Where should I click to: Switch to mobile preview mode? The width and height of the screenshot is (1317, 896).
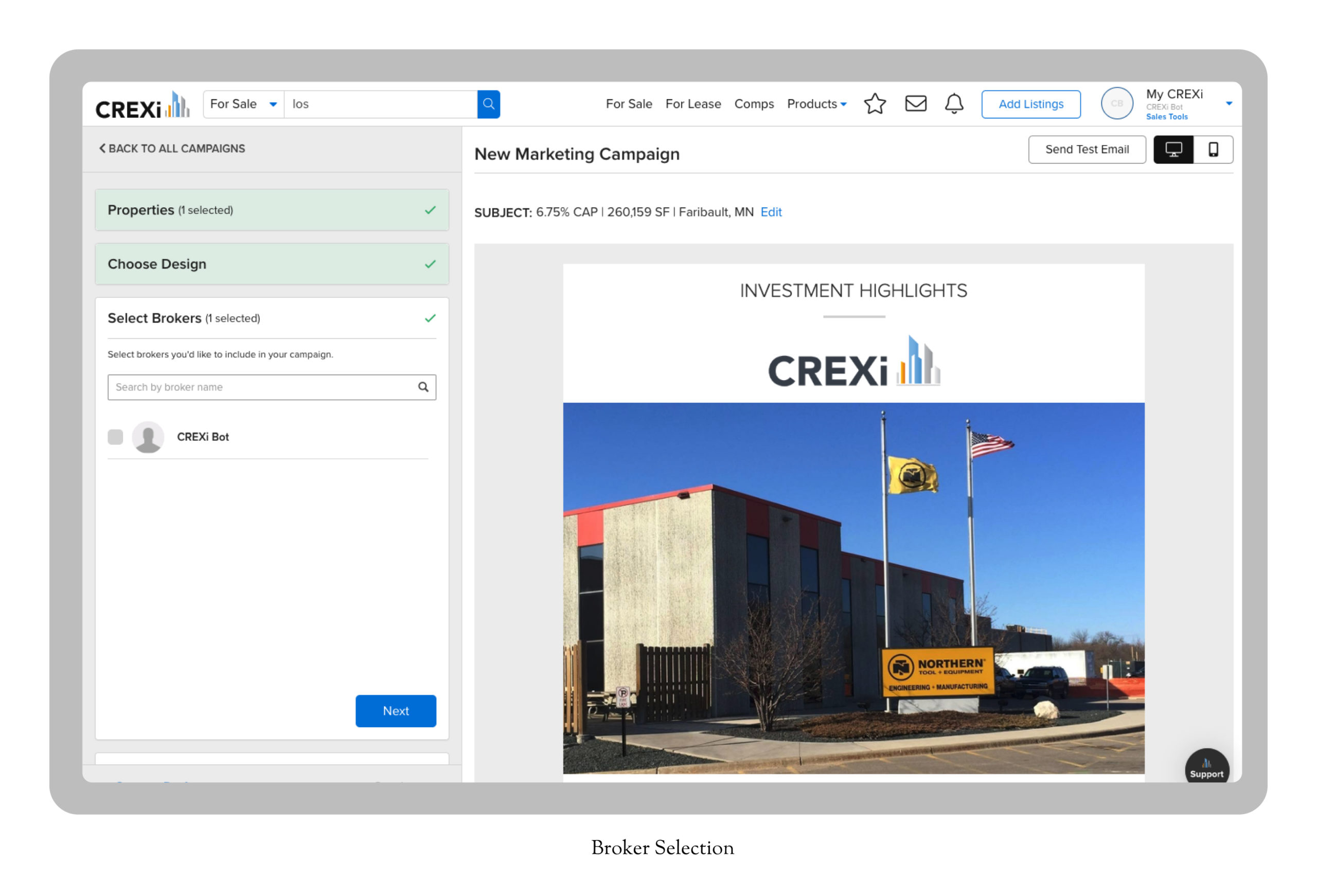point(1213,150)
